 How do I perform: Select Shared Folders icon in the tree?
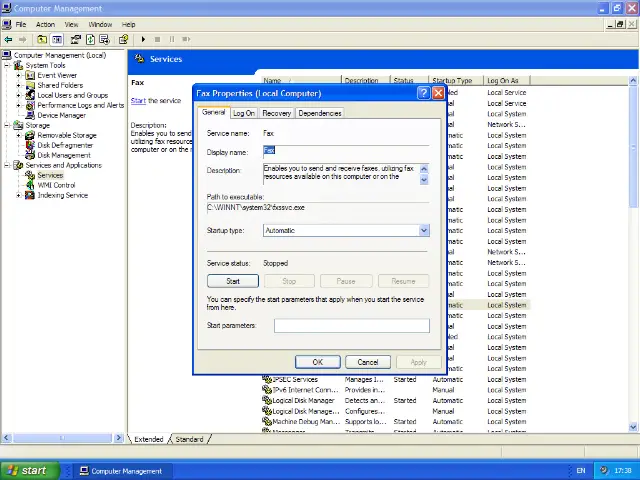(x=30, y=85)
